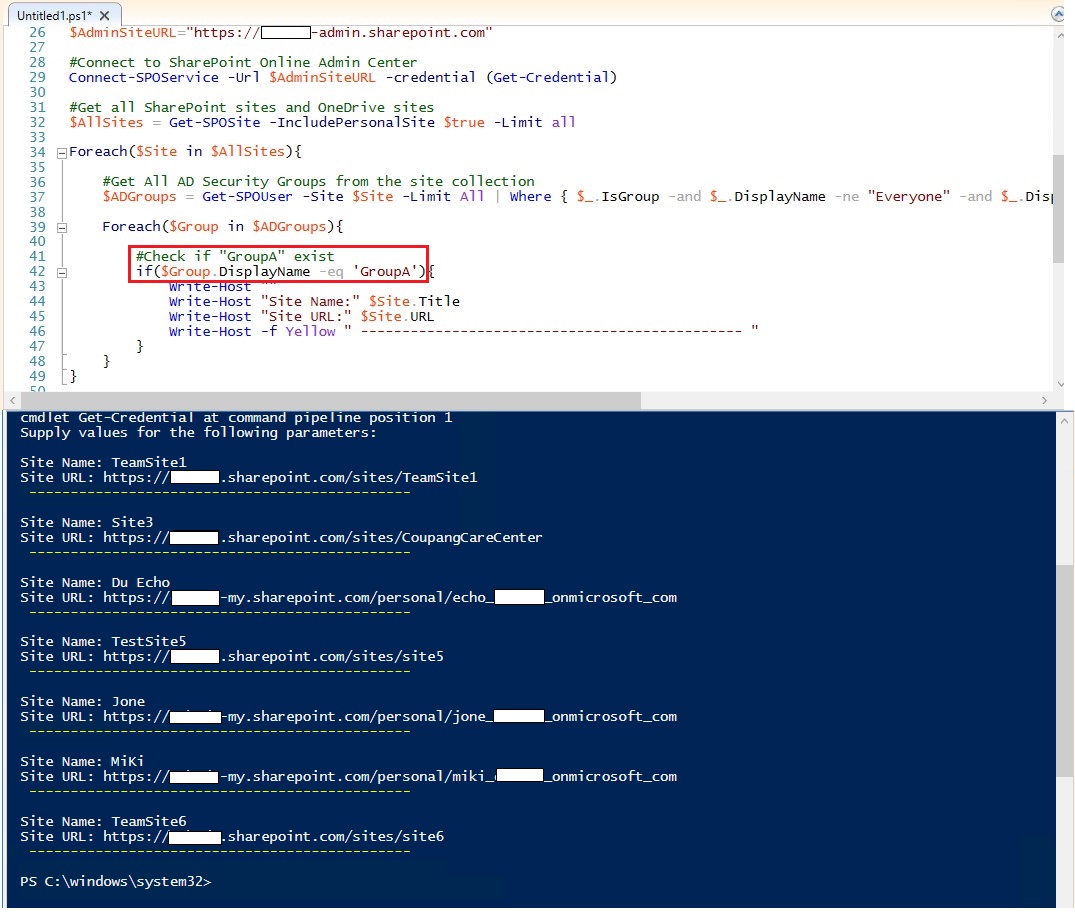Collapse the Foreach($Site in $AllSites) block
The width and height of the screenshot is (1075, 914).
(62, 153)
